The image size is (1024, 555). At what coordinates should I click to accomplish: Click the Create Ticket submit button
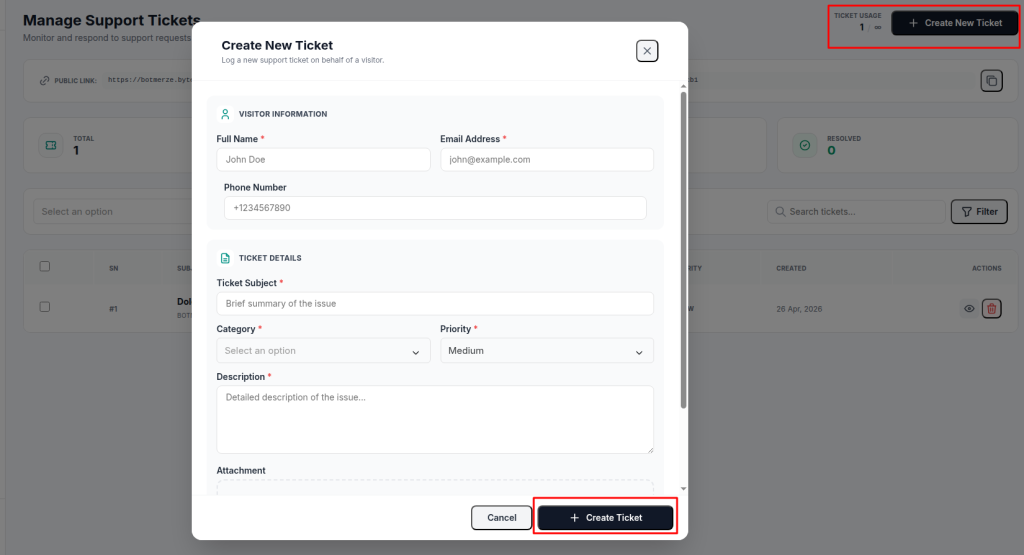pos(605,518)
